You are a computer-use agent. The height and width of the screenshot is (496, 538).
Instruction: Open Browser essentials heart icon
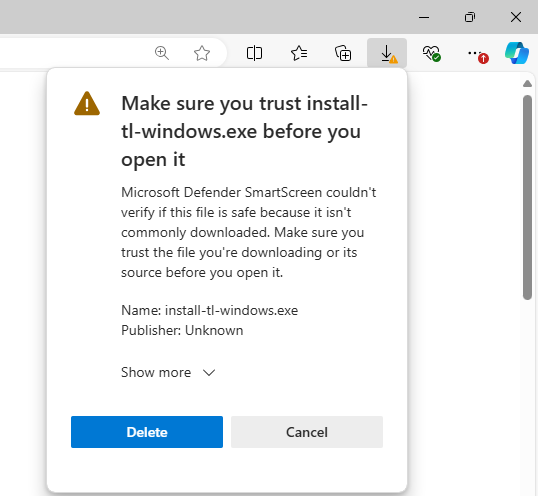431,53
